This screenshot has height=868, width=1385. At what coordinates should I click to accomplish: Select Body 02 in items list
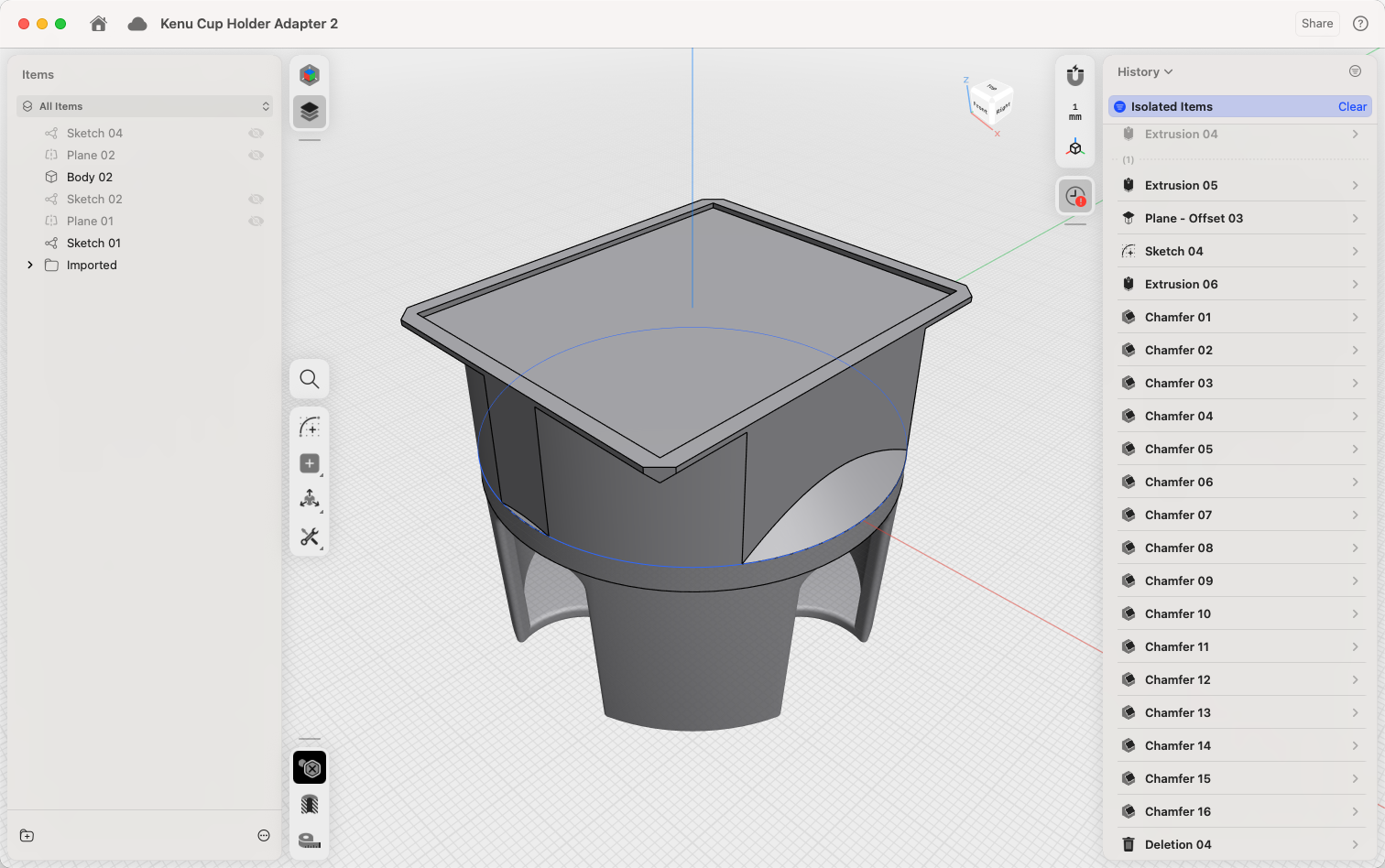coord(90,178)
